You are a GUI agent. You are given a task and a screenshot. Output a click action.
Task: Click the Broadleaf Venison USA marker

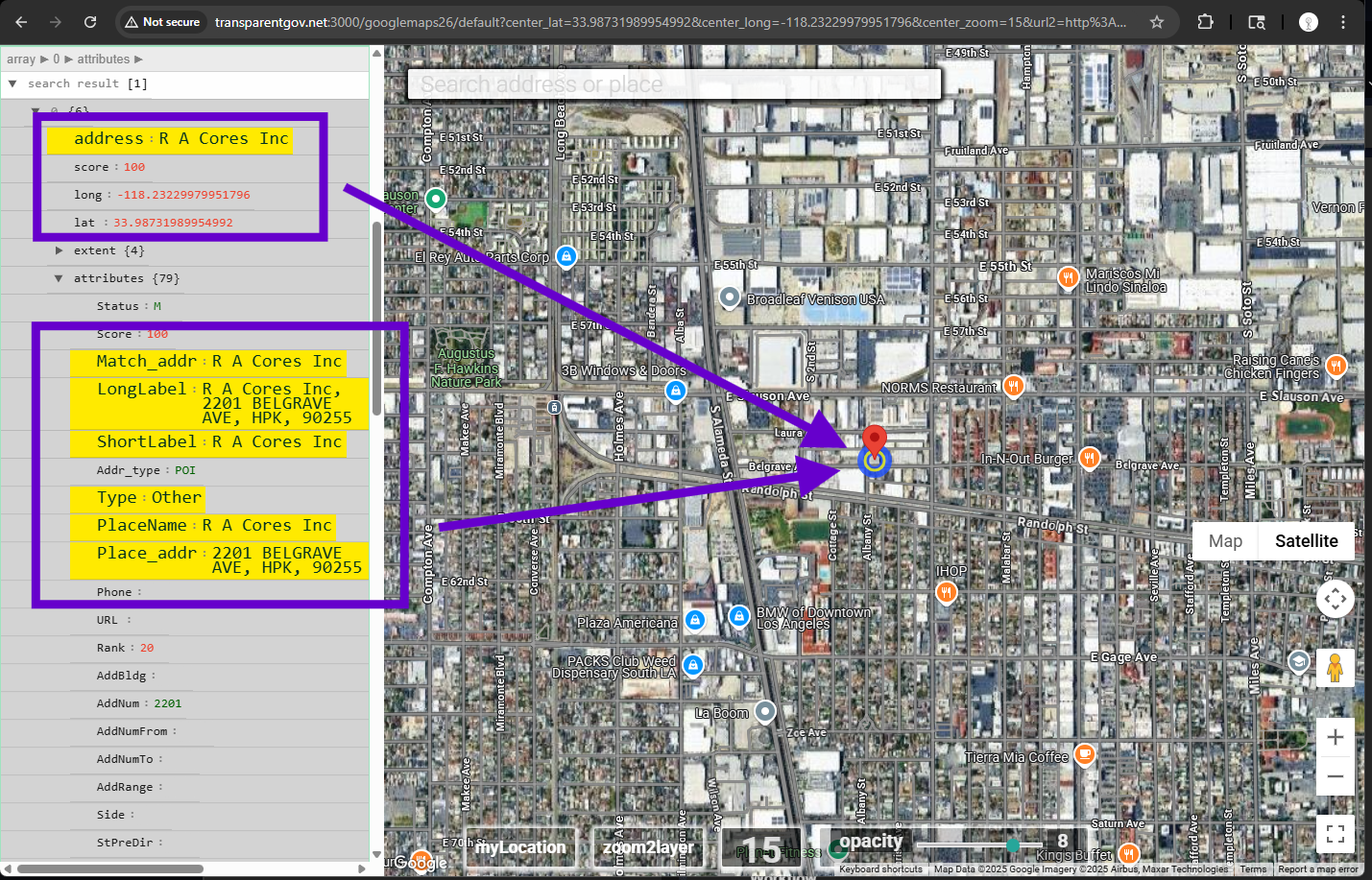730,297
